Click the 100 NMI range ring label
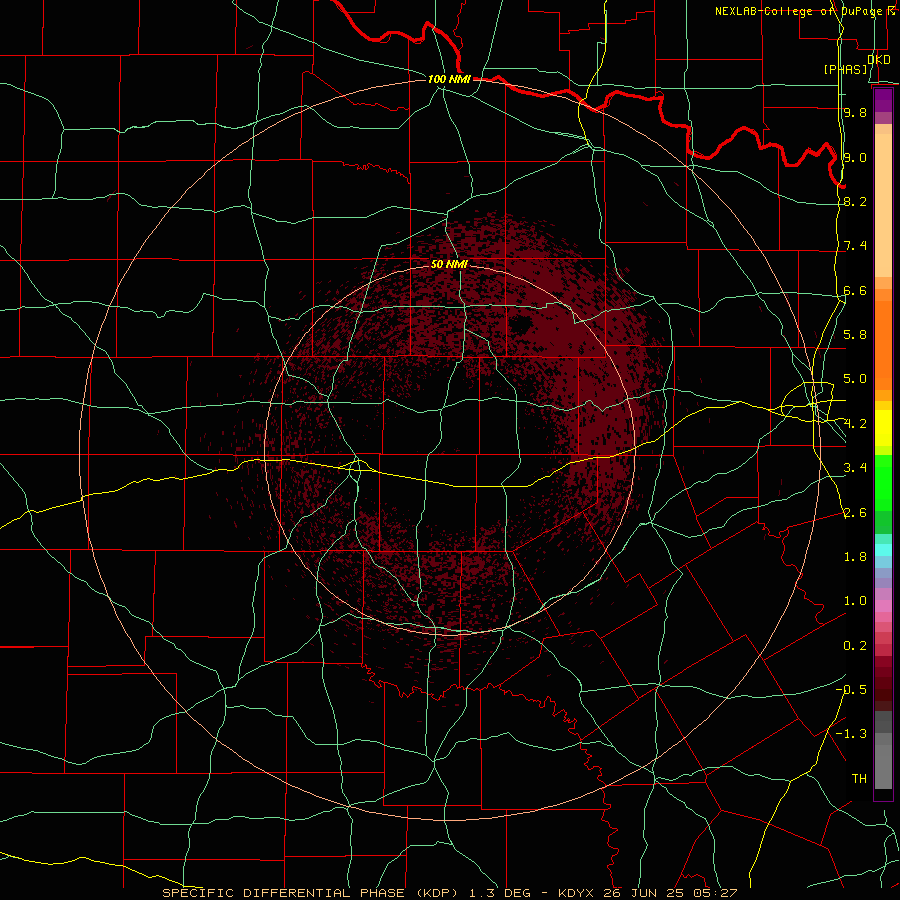 [x=449, y=79]
